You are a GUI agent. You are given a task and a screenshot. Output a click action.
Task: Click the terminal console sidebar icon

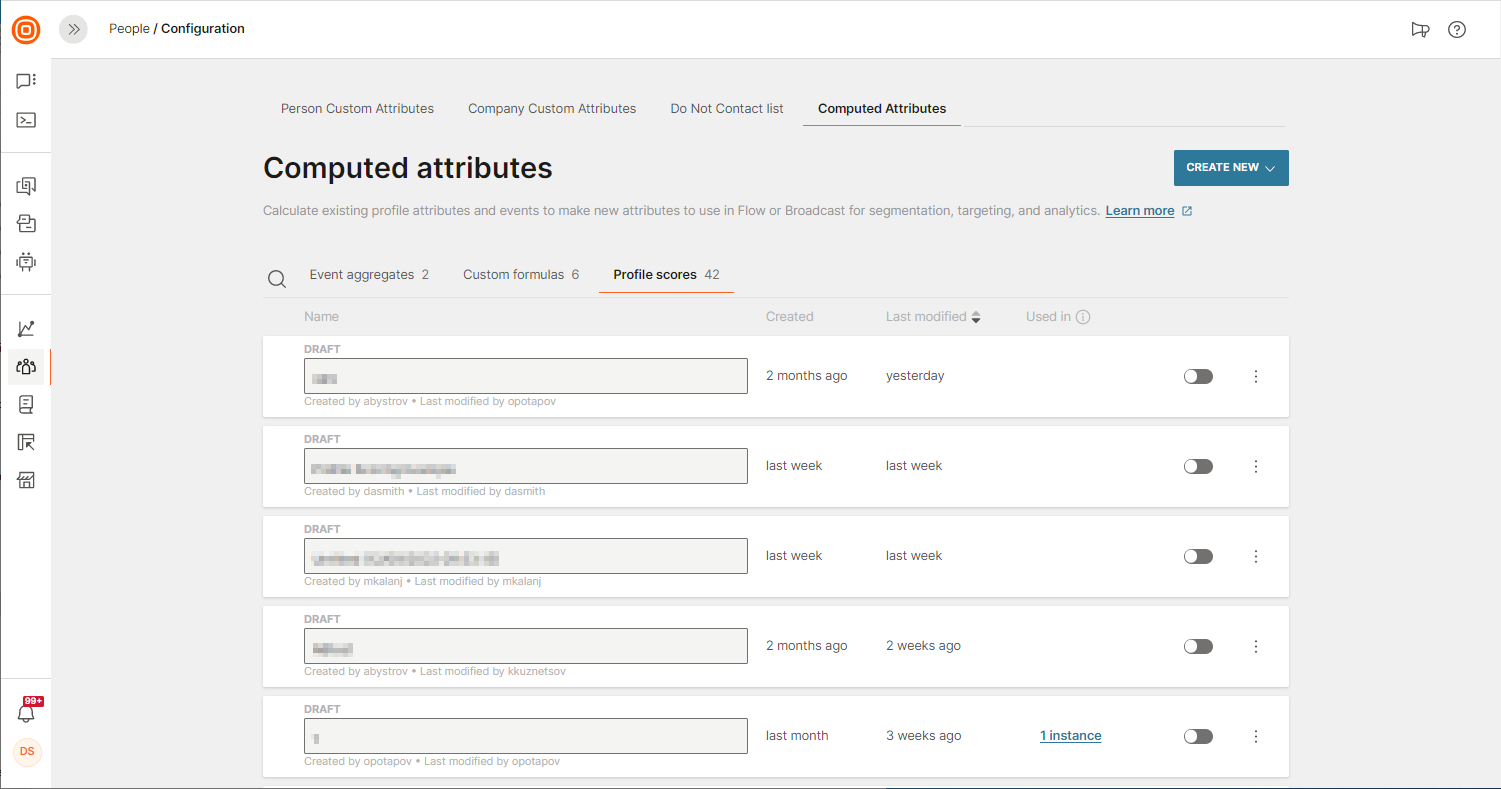[27, 120]
